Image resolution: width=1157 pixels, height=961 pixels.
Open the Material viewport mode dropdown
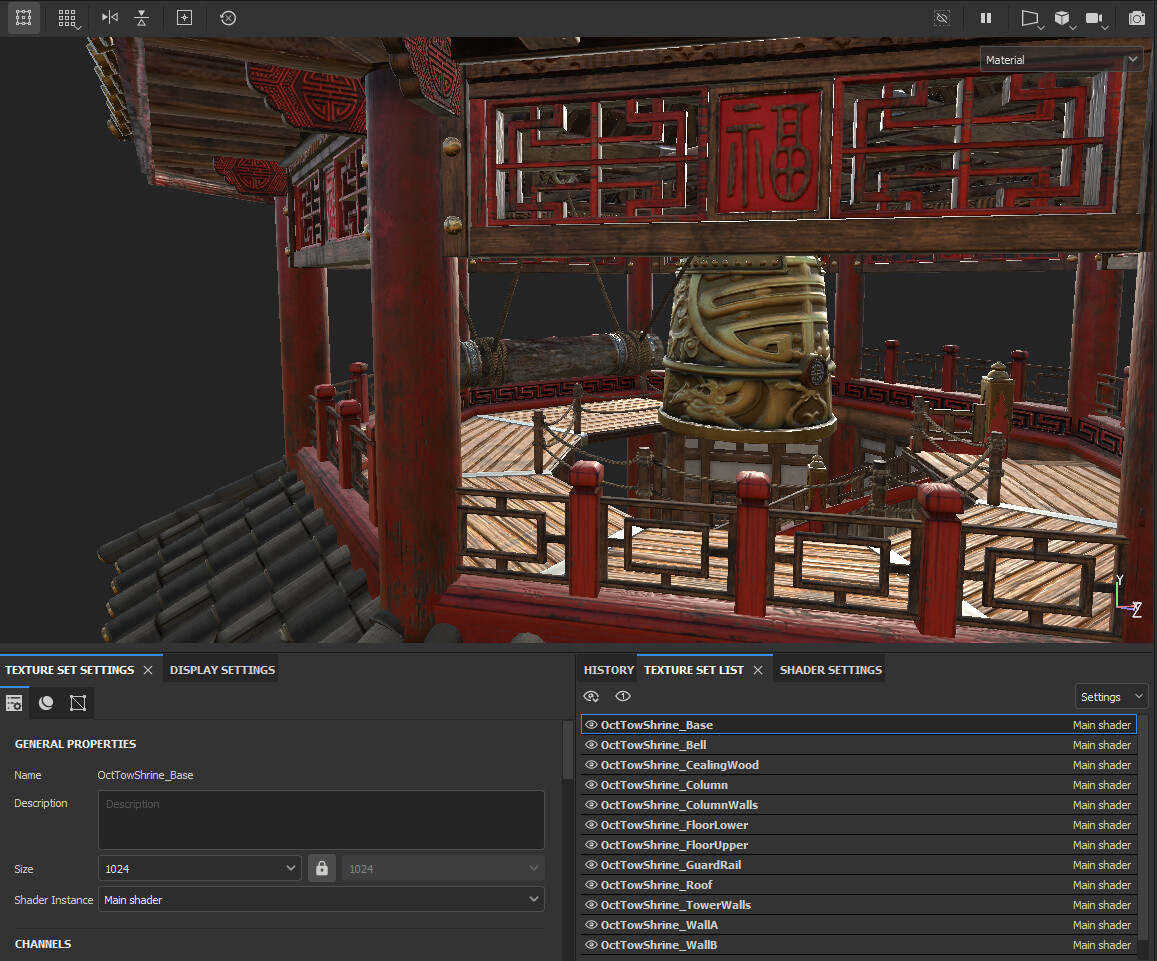pos(1061,60)
